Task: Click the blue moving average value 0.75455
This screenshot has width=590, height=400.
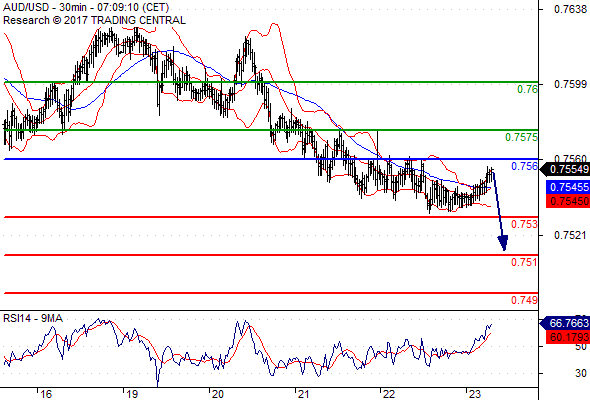Action: 568,187
